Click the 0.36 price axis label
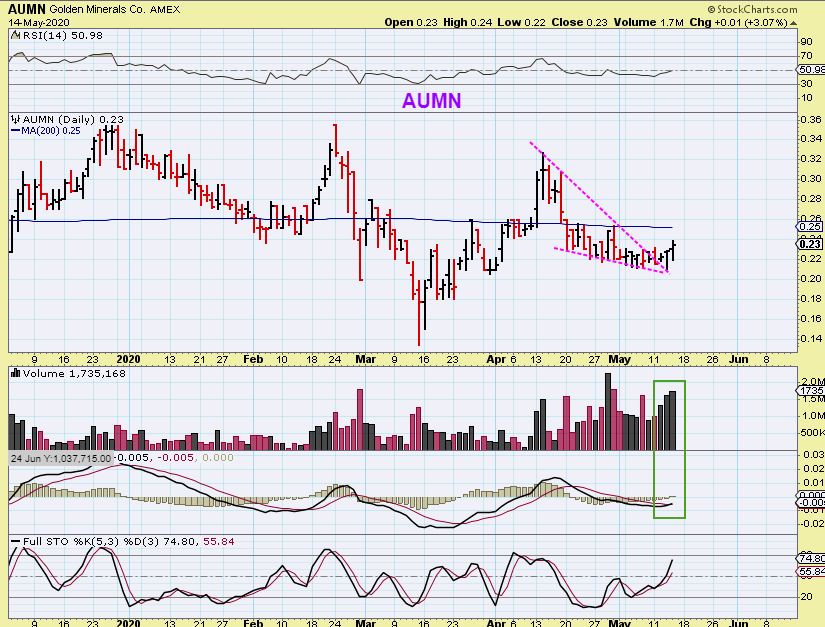Image resolution: width=825 pixels, height=627 pixels. pyautogui.click(x=811, y=119)
